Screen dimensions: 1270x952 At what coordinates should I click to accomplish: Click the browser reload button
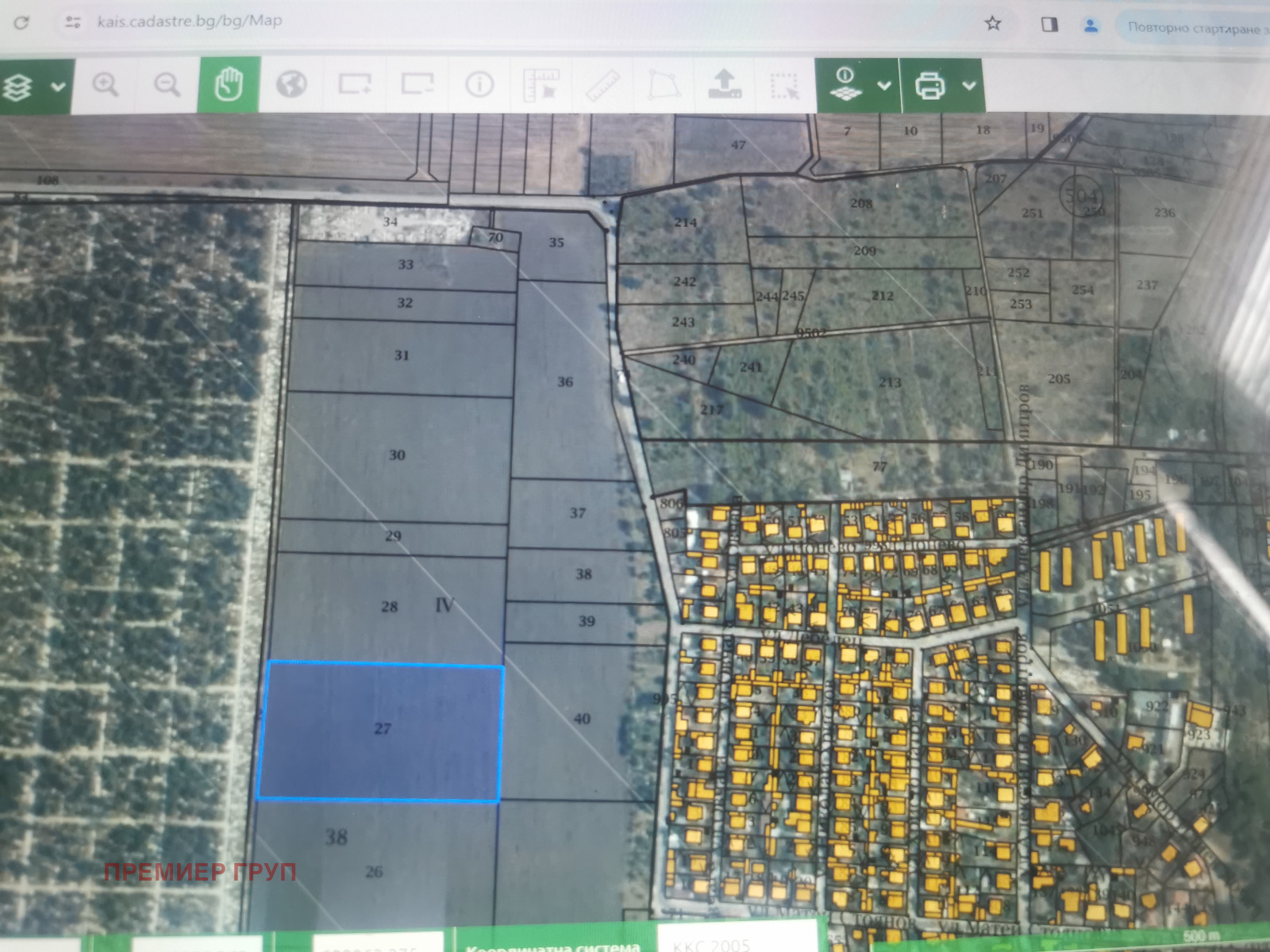[x=21, y=22]
